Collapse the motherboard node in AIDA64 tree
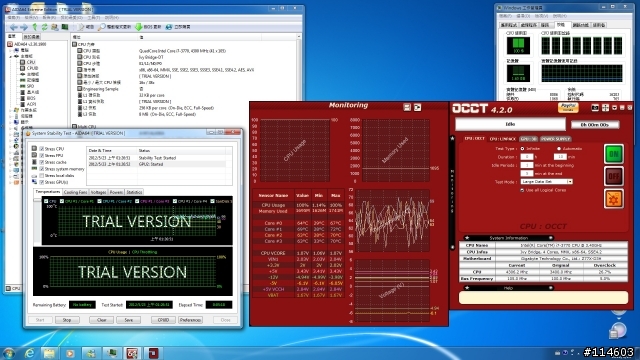Viewport: 640px width, 360px height. [11, 56]
